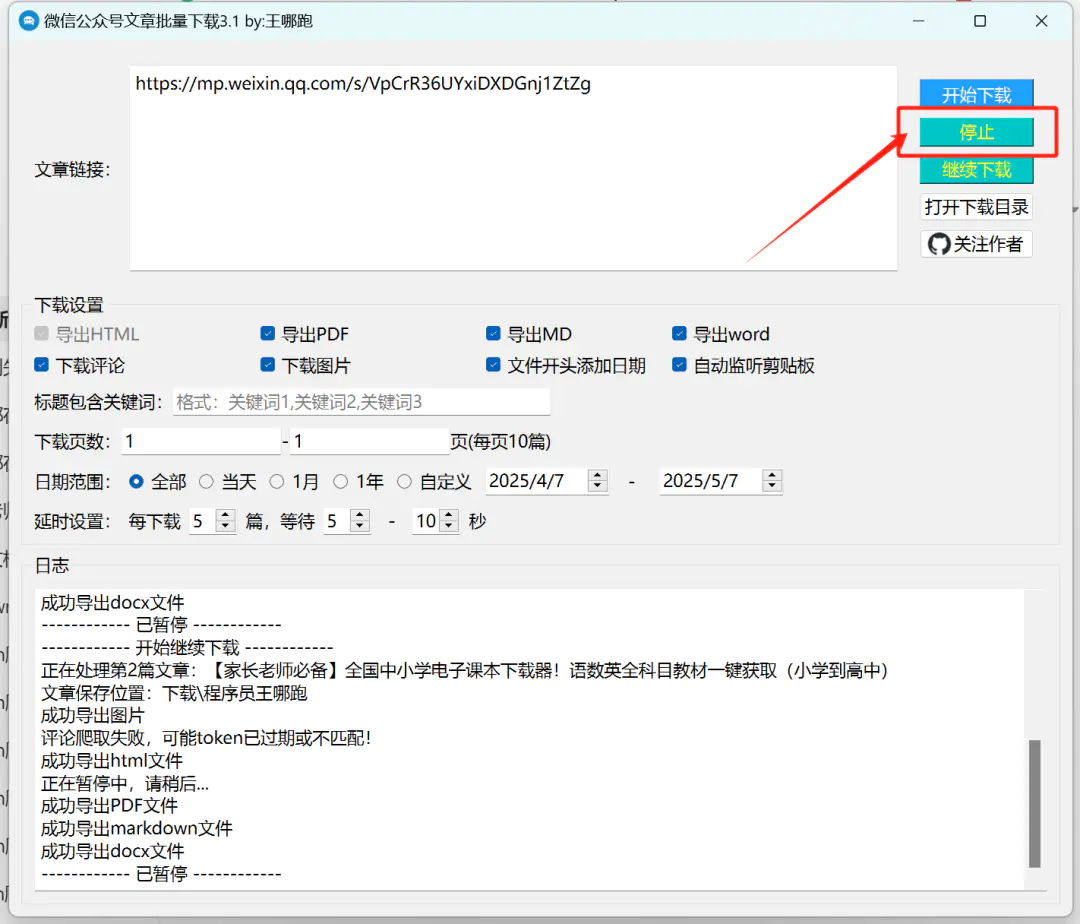The image size is (1080, 924).
Task: Click inside the article link text area
Action: click(513, 168)
